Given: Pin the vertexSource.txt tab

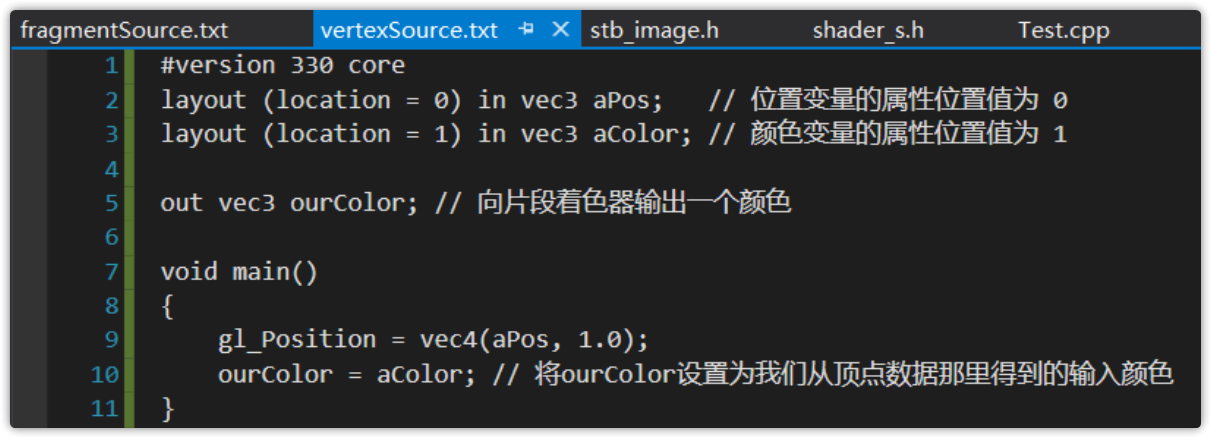Looking at the screenshot, I should click(527, 30).
